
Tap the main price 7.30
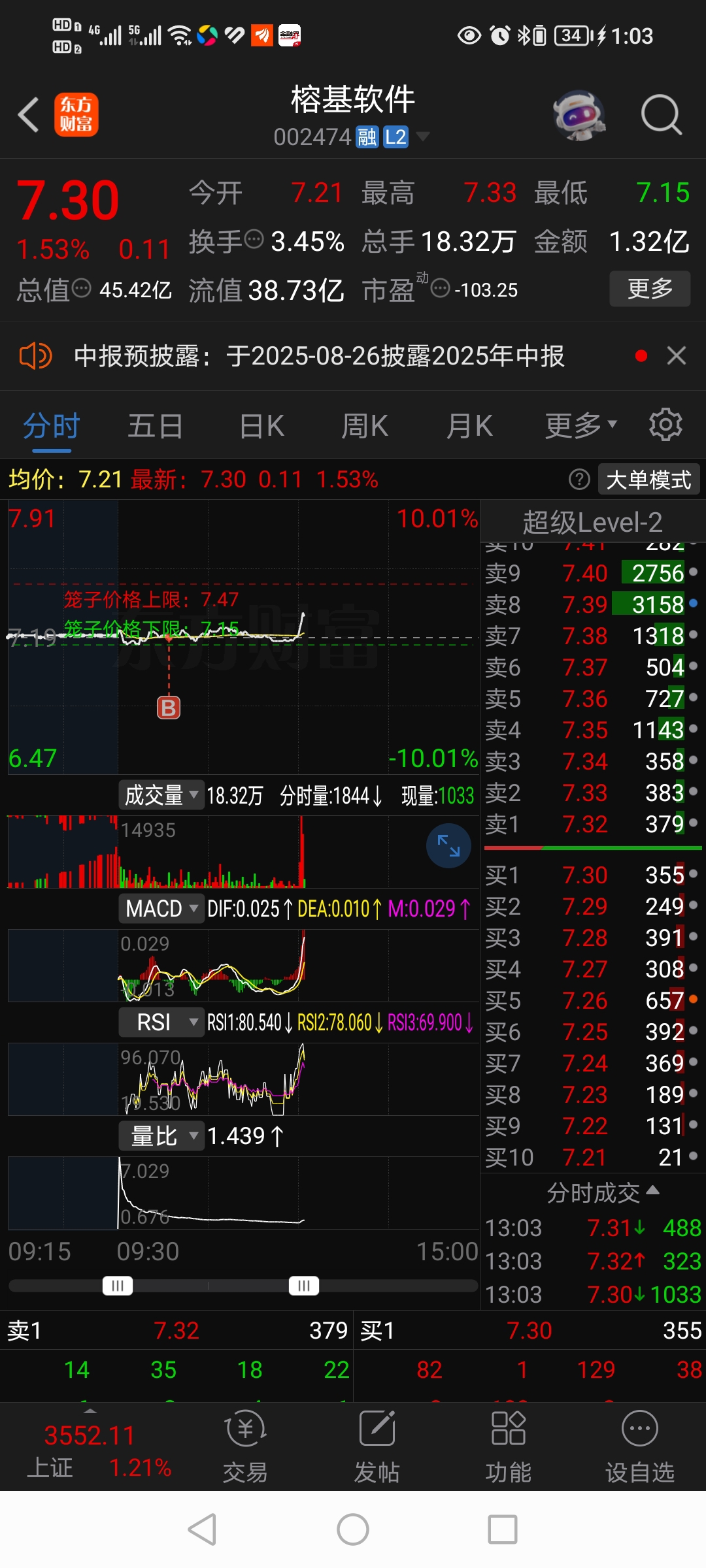(68, 200)
